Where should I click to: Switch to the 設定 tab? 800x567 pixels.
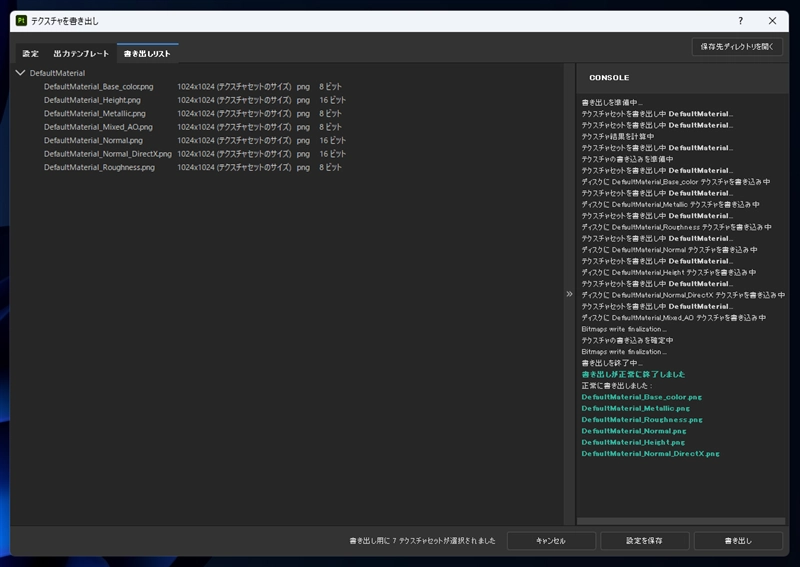[30, 54]
